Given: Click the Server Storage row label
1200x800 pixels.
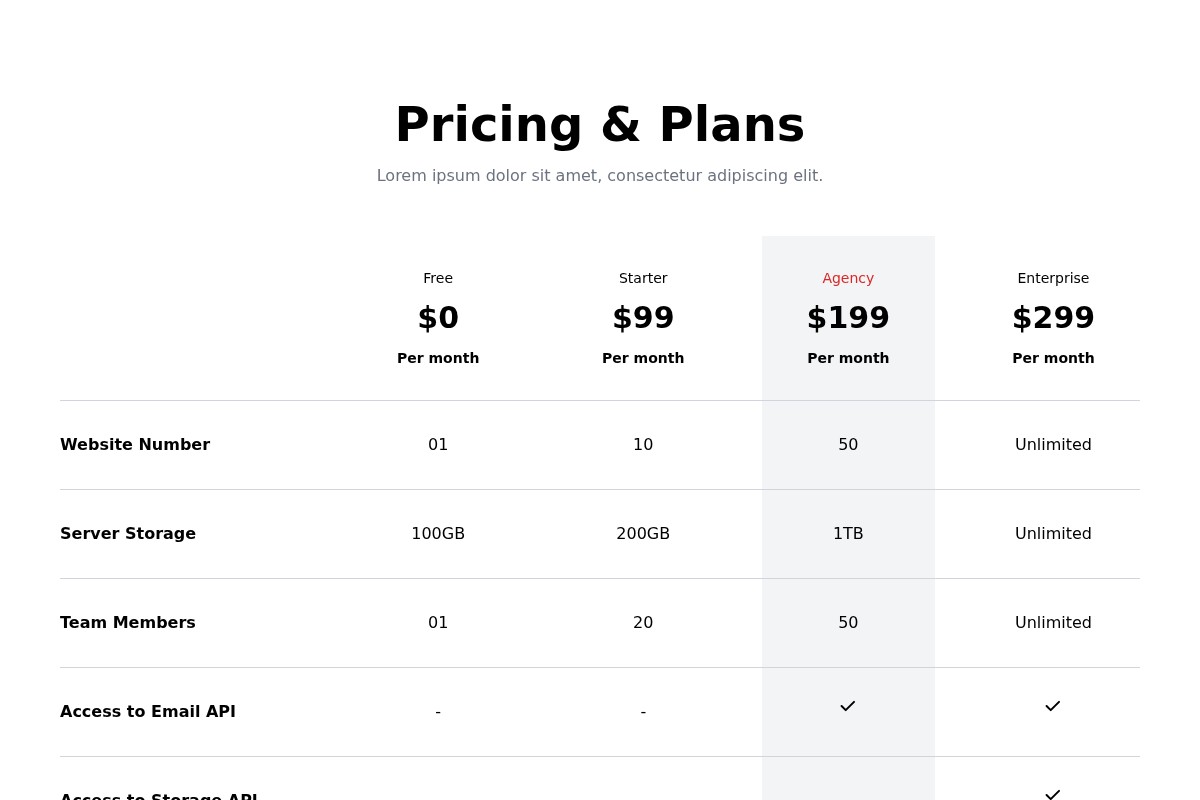Looking at the screenshot, I should [x=128, y=534].
